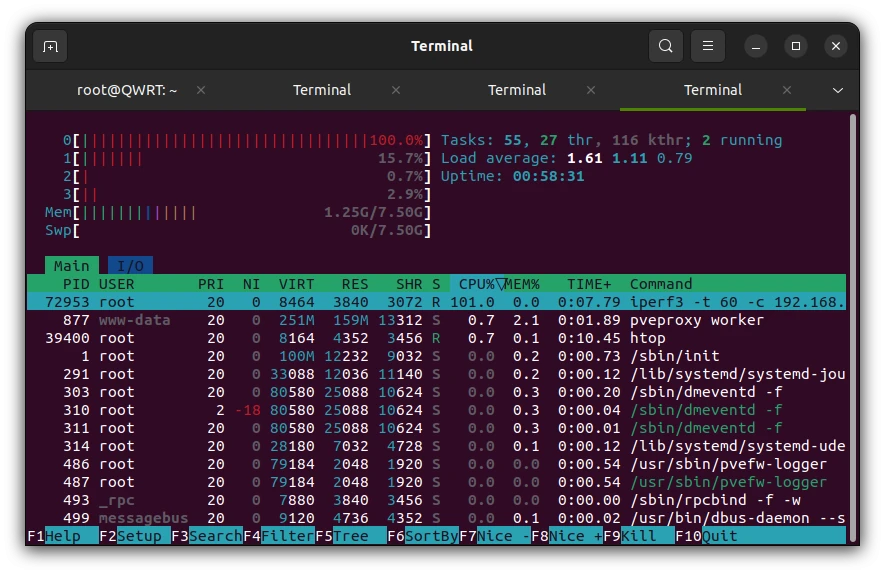
Task: Close the root@QWRT tab
Action: coord(201,90)
